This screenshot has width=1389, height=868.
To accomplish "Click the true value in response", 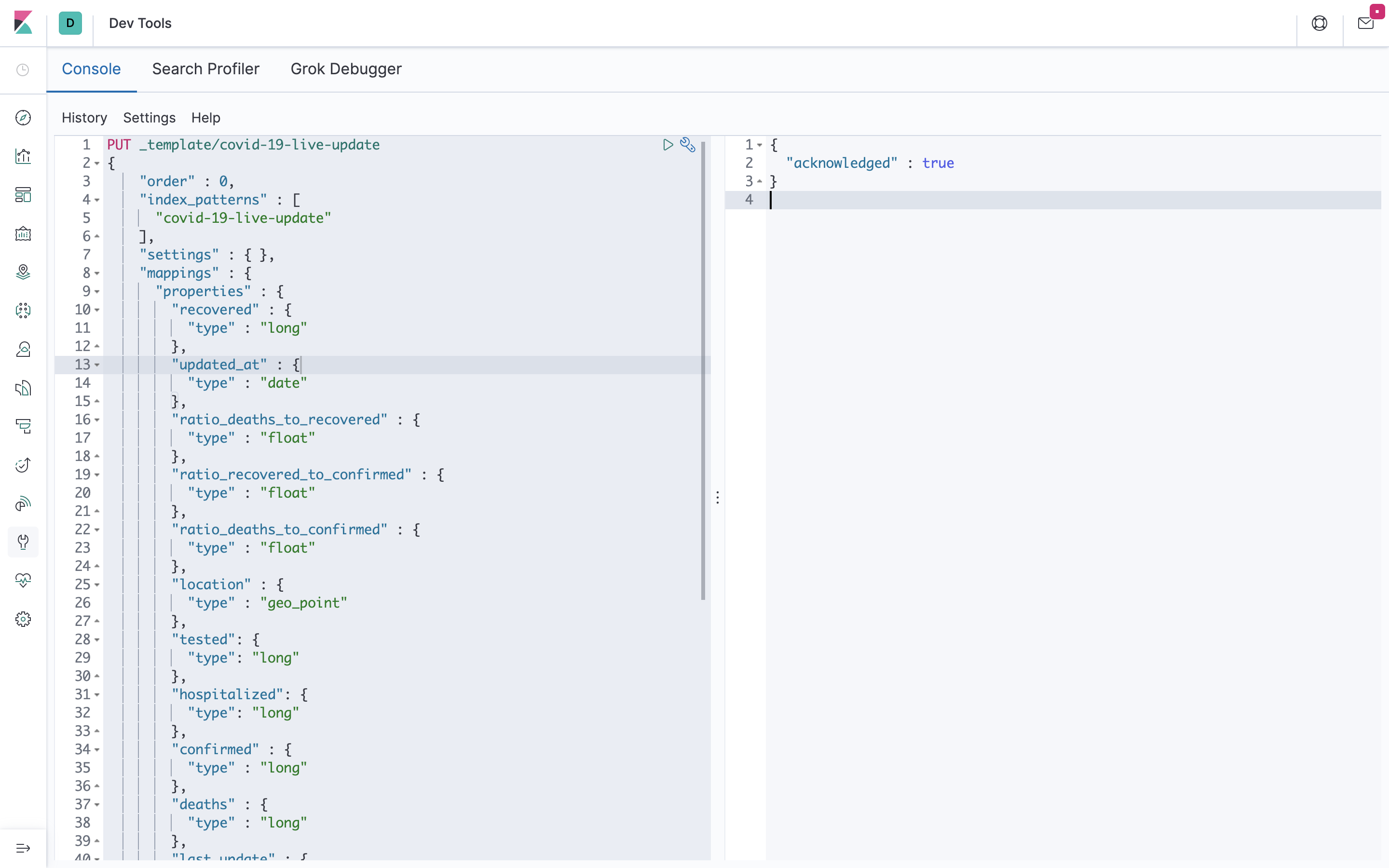I will pyautogui.click(x=938, y=163).
